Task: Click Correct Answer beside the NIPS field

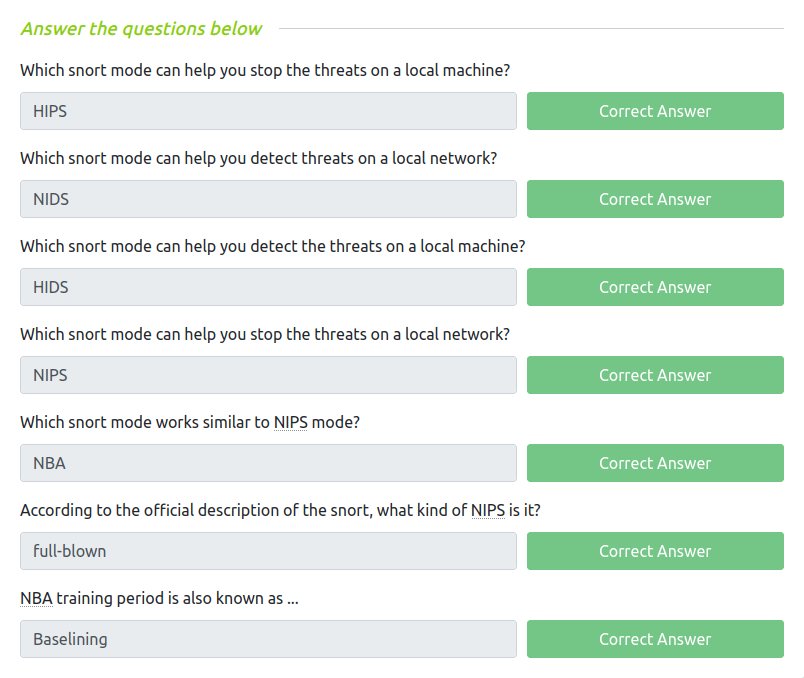Action: 655,375
